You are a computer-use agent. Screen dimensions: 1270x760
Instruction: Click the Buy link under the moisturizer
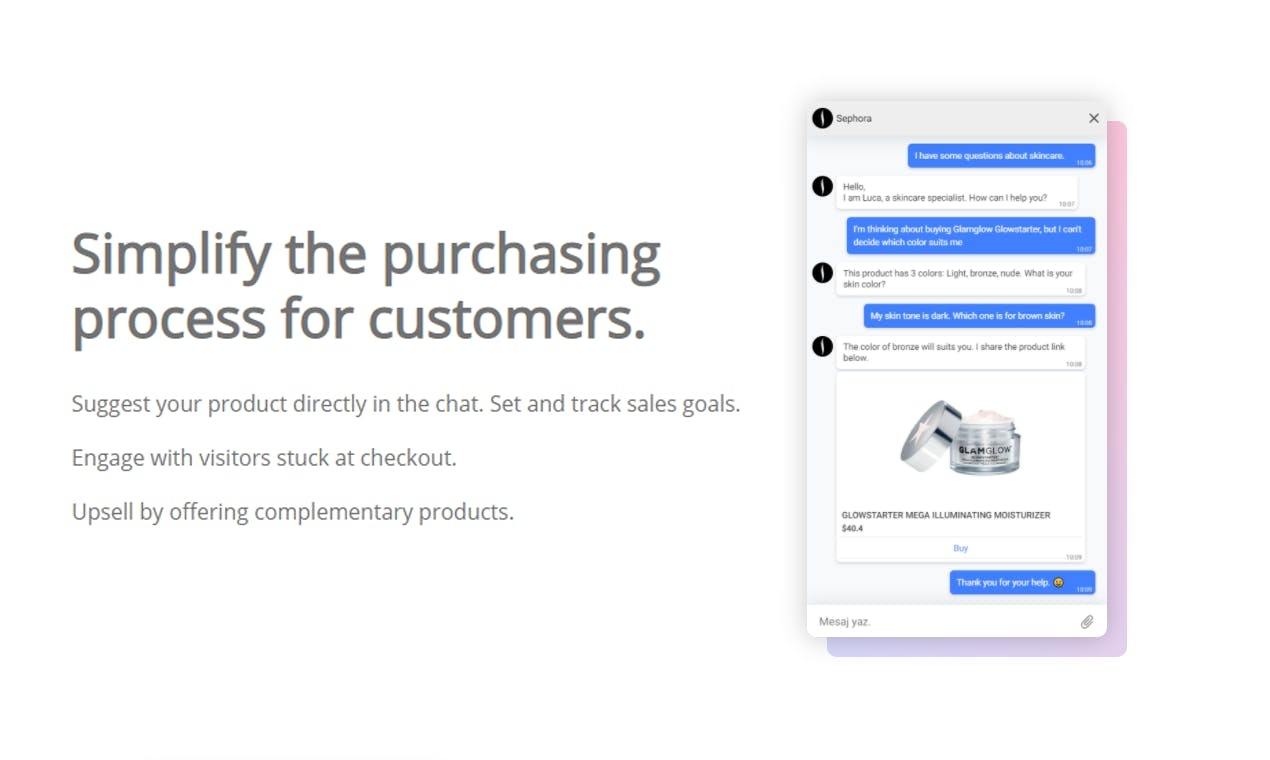(x=960, y=548)
